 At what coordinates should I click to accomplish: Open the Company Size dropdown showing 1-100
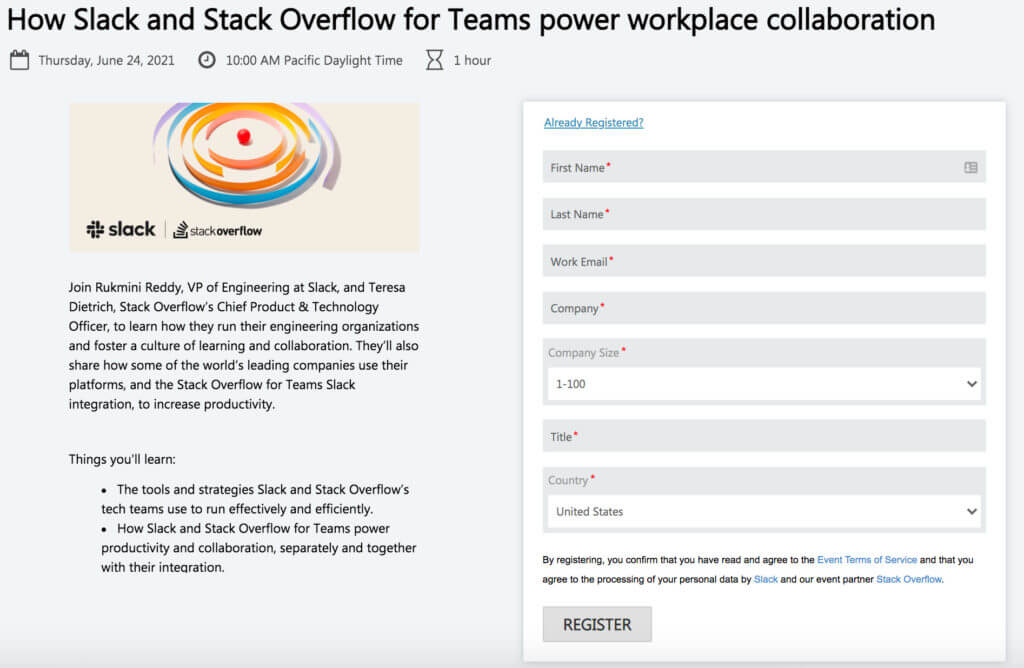pos(763,383)
